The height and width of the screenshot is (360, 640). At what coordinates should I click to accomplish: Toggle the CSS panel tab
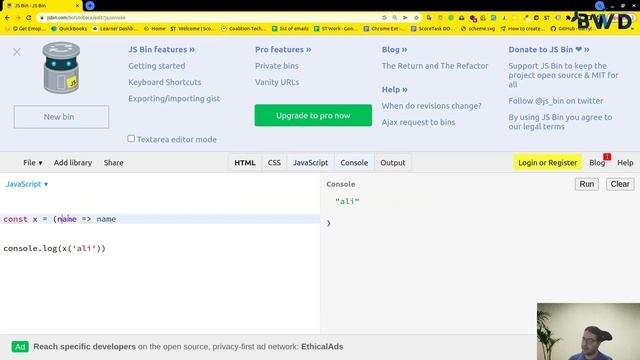(x=274, y=162)
